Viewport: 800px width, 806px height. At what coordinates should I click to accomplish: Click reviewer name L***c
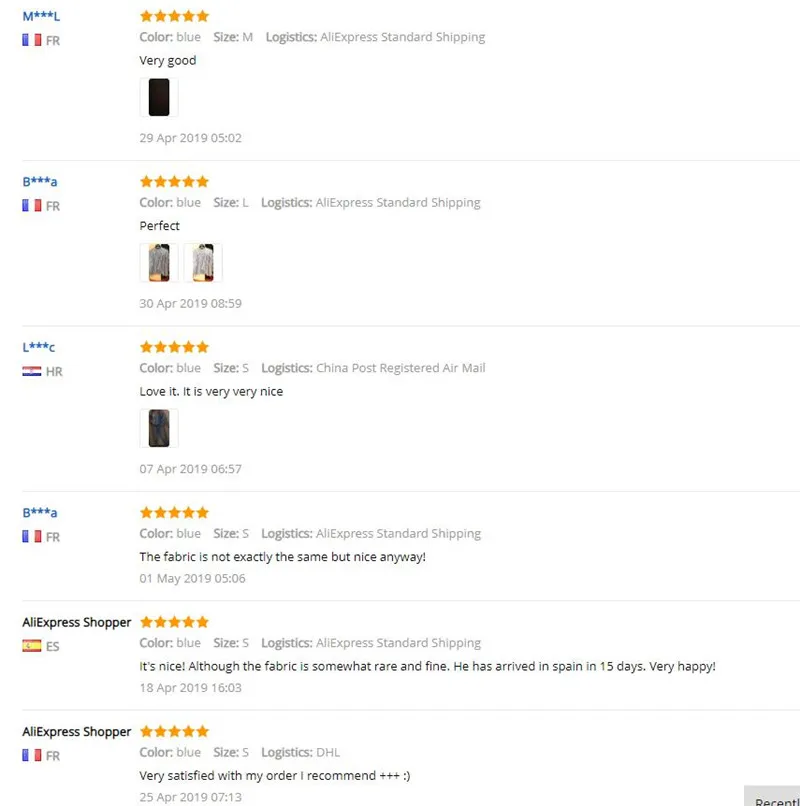pos(39,347)
